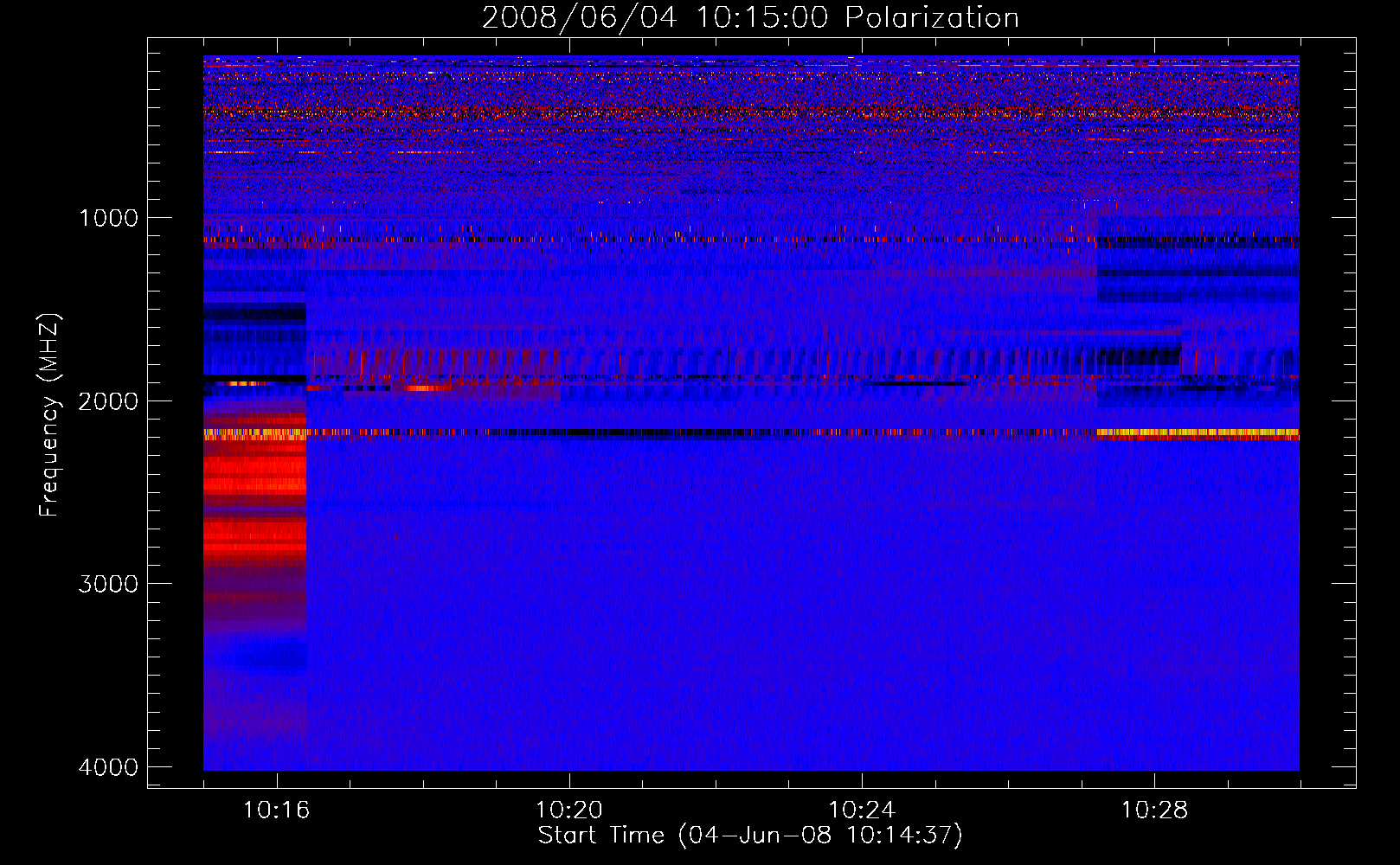
Task: Click the "1000" frequency tick label
Action: coord(108,217)
